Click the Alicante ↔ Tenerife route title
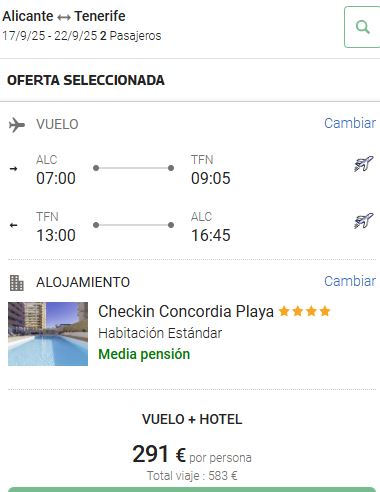This screenshot has height=492, width=380. [x=64, y=16]
